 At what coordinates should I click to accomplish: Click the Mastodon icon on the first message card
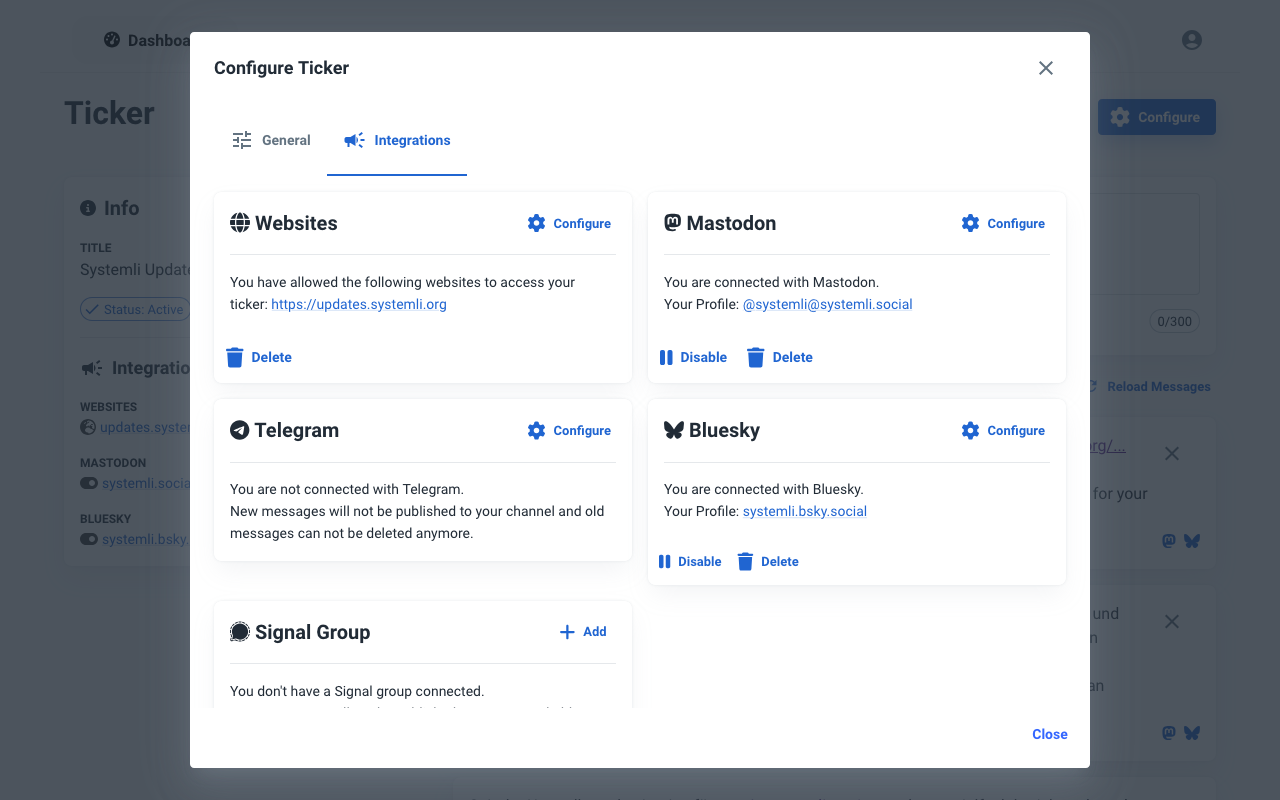(x=1168, y=540)
